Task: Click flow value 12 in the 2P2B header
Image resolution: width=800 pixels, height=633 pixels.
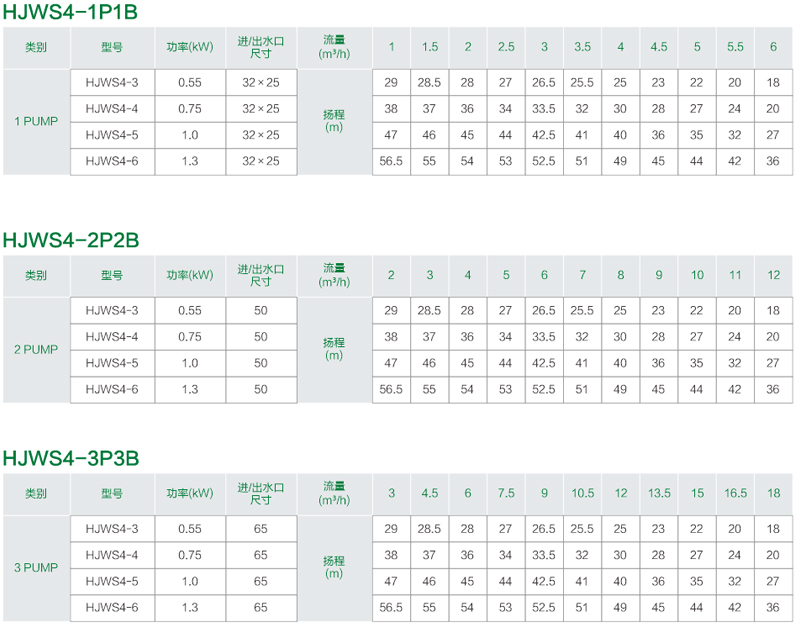Action: (773, 275)
